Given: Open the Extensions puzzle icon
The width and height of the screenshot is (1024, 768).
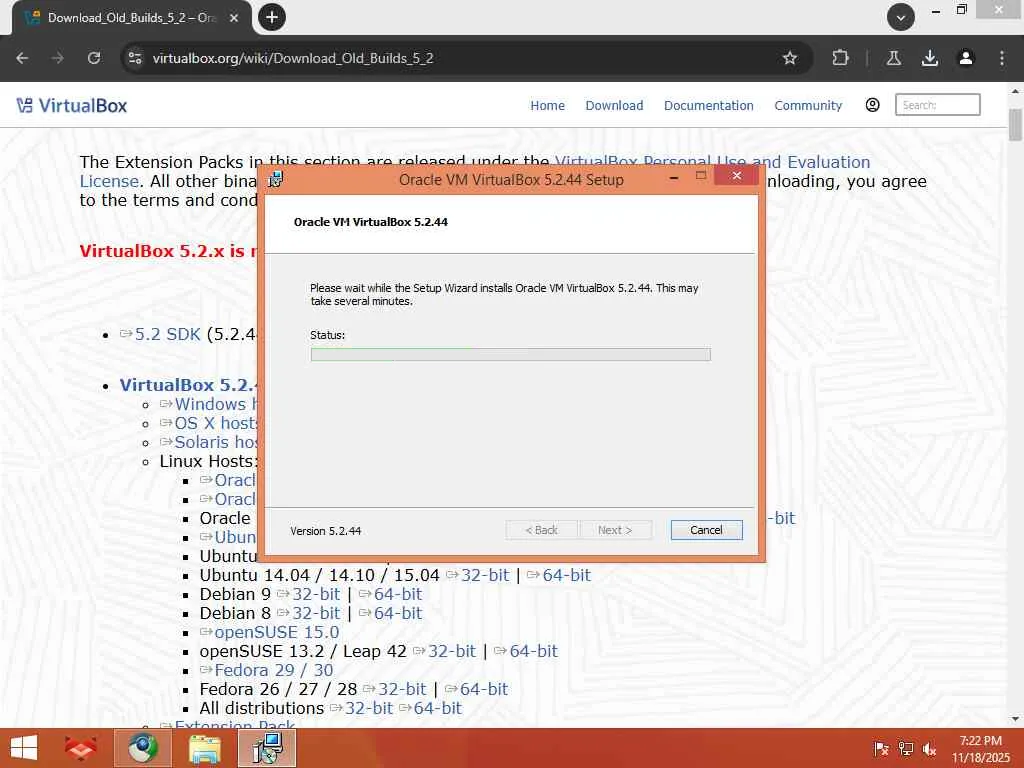Looking at the screenshot, I should 840,58.
